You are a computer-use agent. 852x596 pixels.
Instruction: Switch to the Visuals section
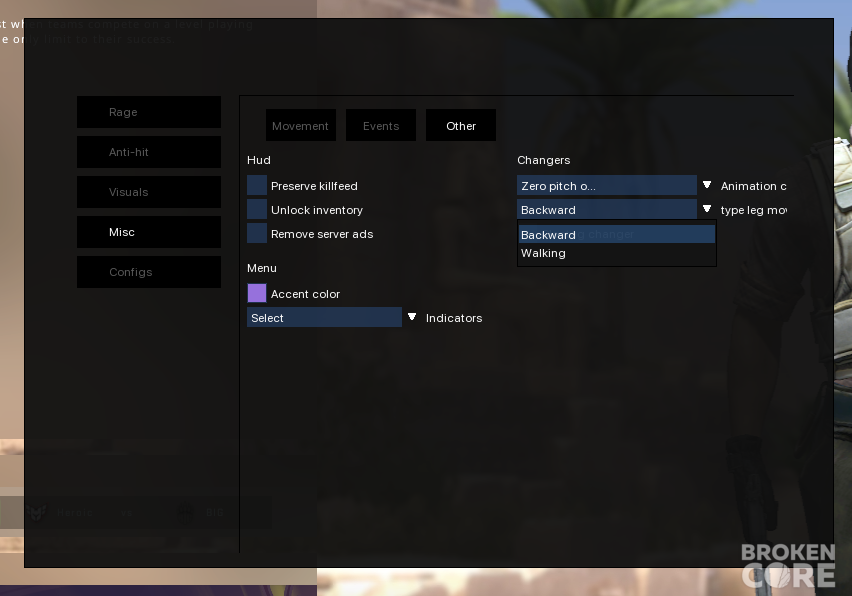pos(149,192)
